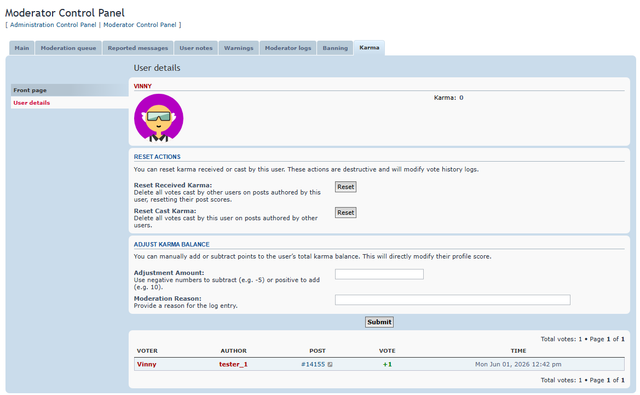Viewport: 640px width, 395px height.
Task: Open the post link icon beside #14155
Action: click(330, 364)
